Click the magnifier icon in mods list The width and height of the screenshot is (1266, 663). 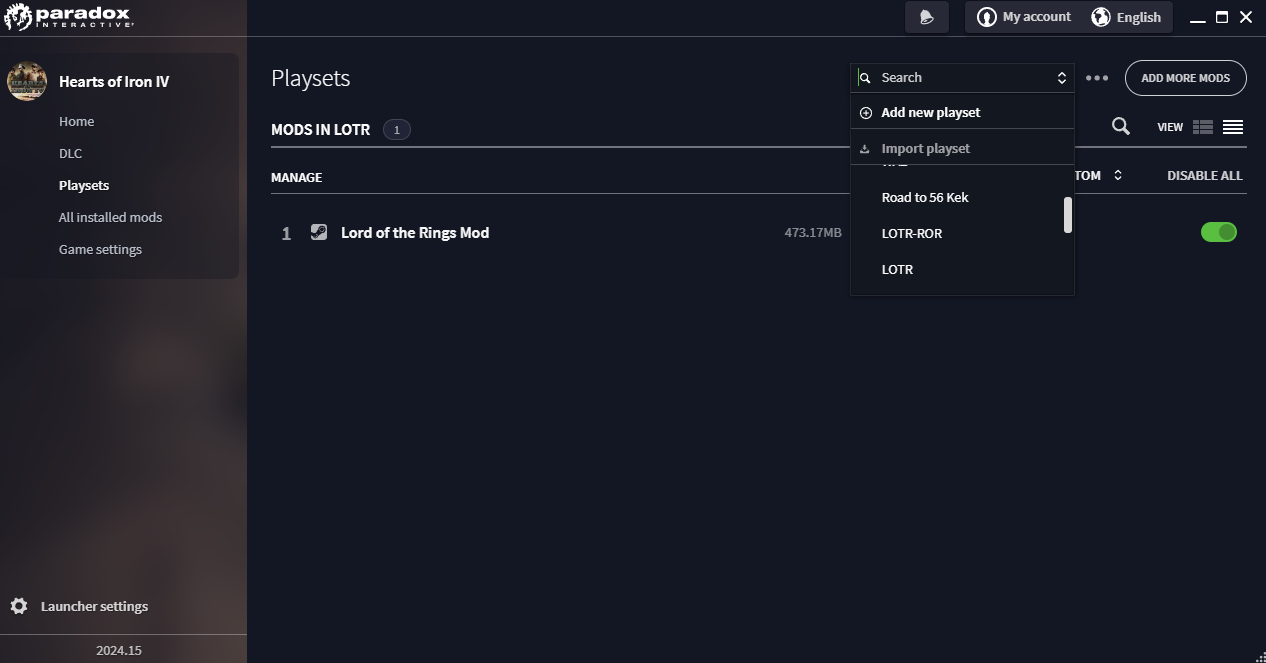[x=1121, y=126]
